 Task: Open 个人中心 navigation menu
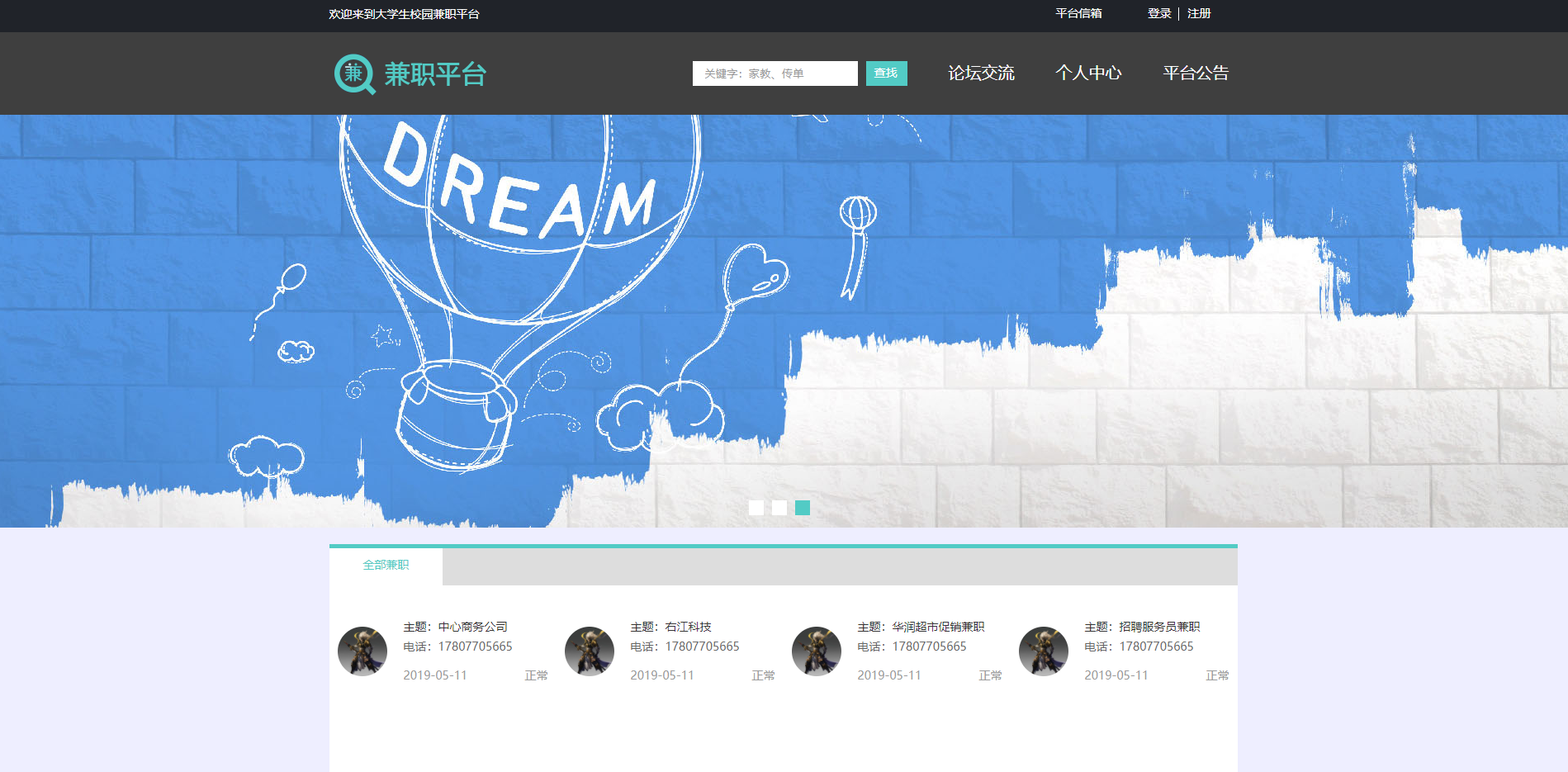click(x=1088, y=73)
